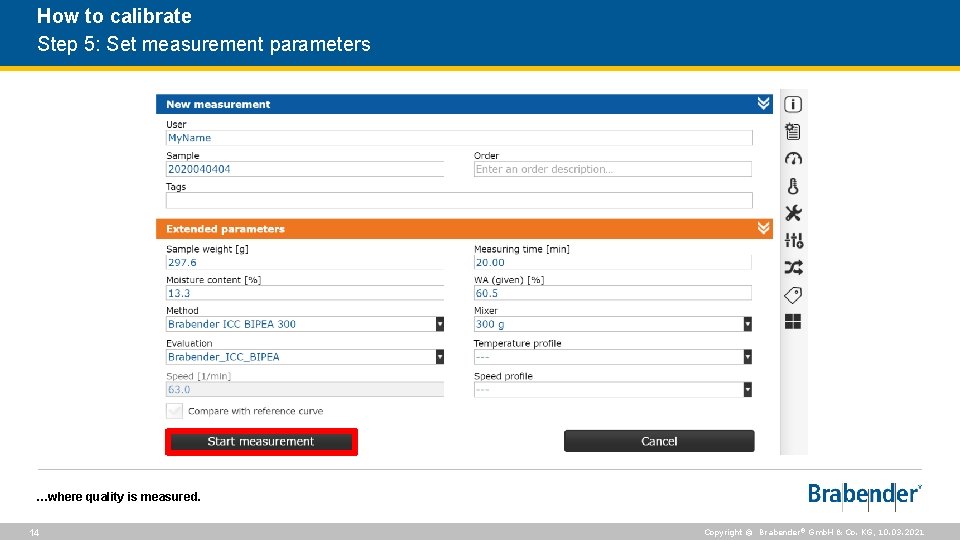960x540 pixels.
Task: Open the wrench tools icon
Action: coord(793,213)
